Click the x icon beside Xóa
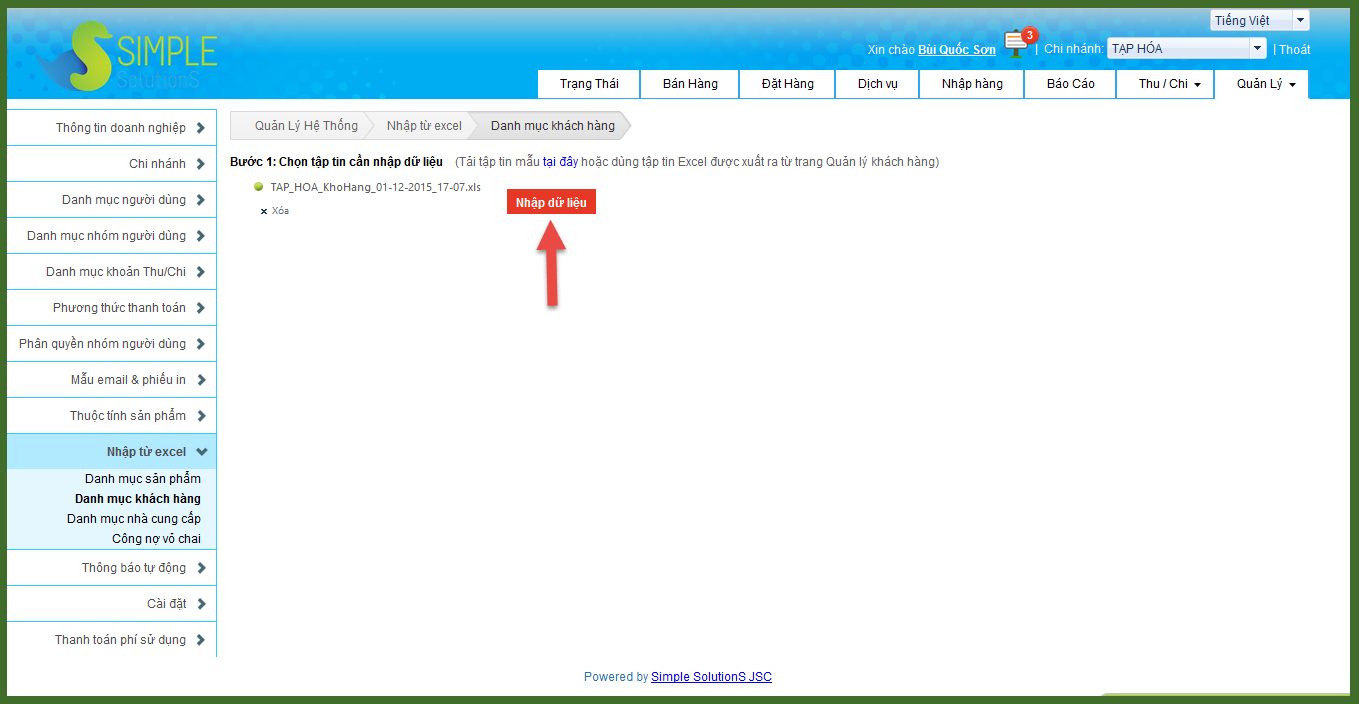This screenshot has height=704, width=1359. (x=264, y=211)
